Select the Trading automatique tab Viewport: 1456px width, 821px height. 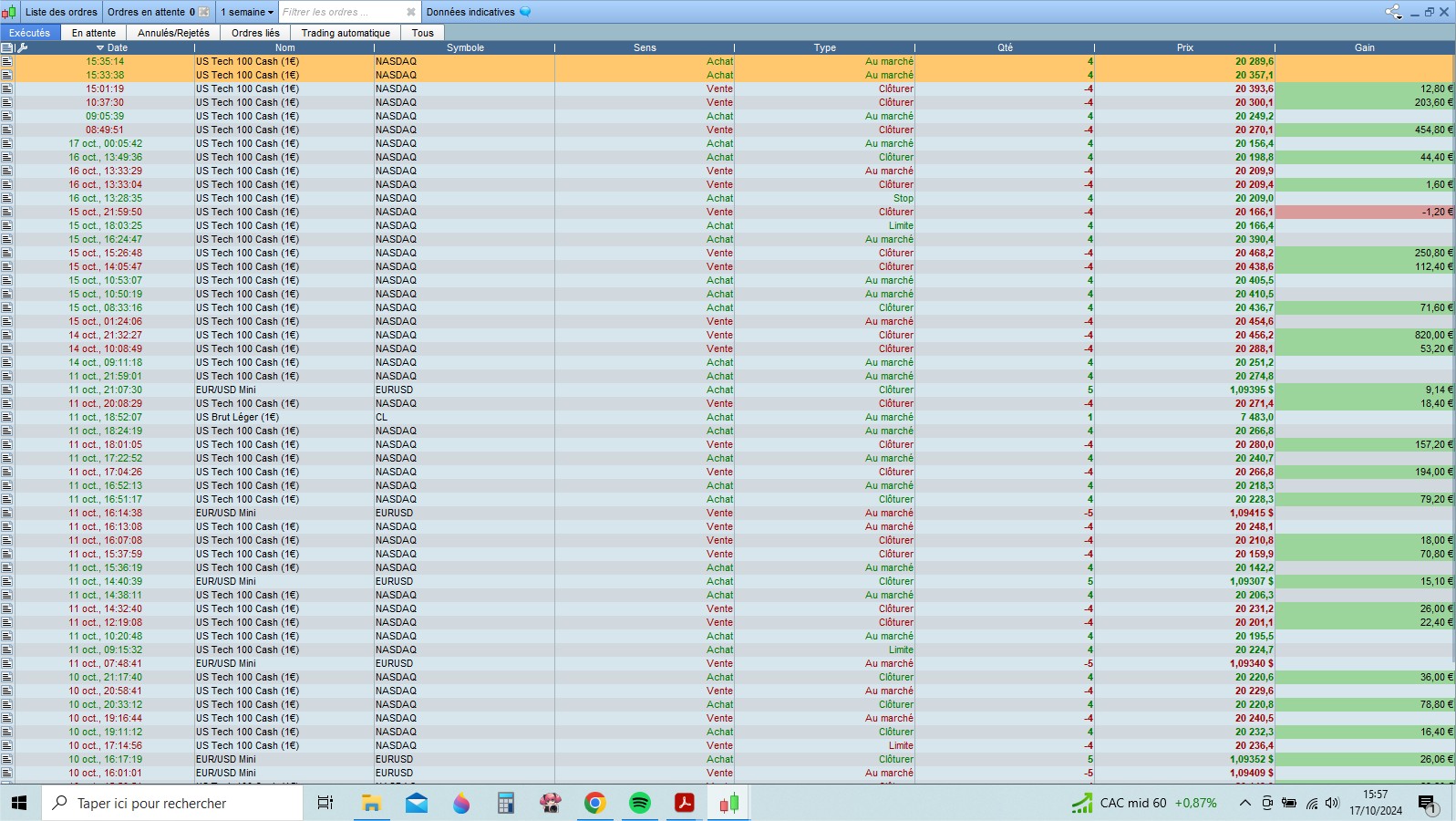[346, 33]
